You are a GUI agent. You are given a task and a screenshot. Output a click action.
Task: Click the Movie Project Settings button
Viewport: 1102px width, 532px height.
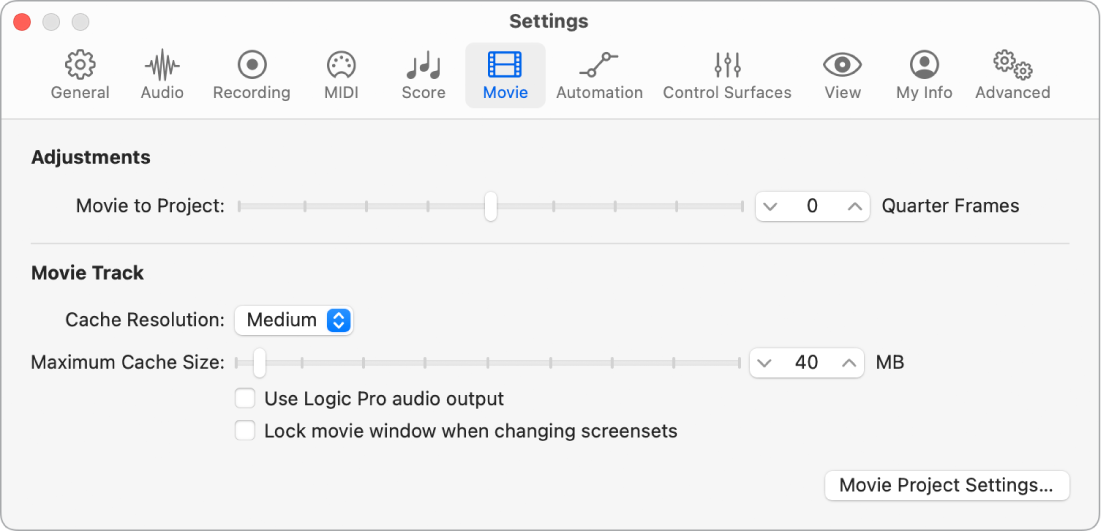coord(947,486)
